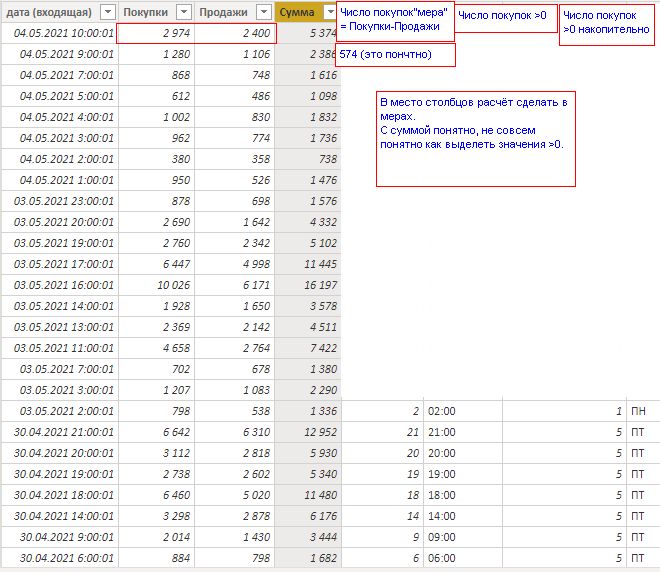Click the Продажи cell 526

click(234, 181)
